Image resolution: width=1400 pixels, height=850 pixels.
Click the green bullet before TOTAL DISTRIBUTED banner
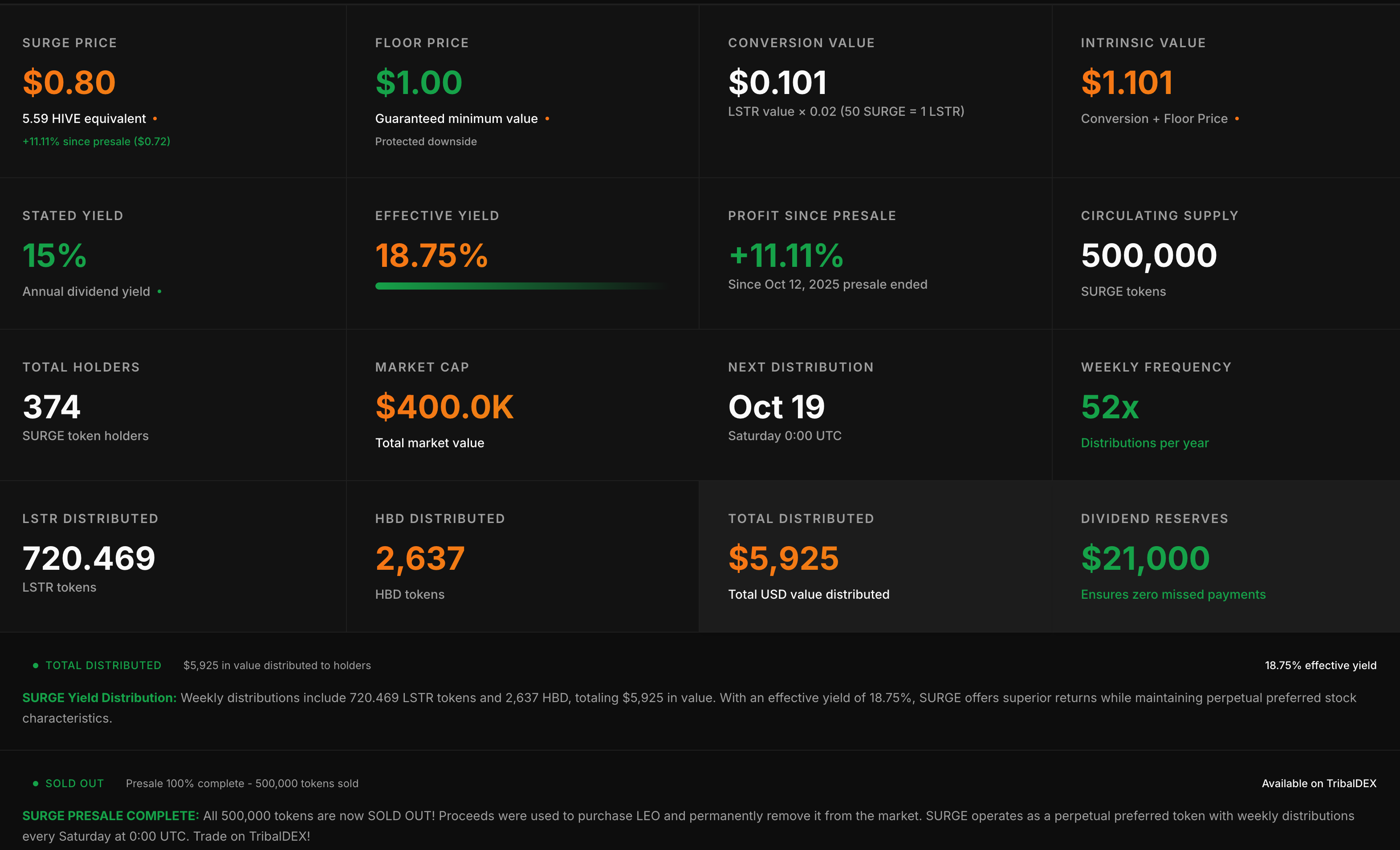tap(36, 665)
